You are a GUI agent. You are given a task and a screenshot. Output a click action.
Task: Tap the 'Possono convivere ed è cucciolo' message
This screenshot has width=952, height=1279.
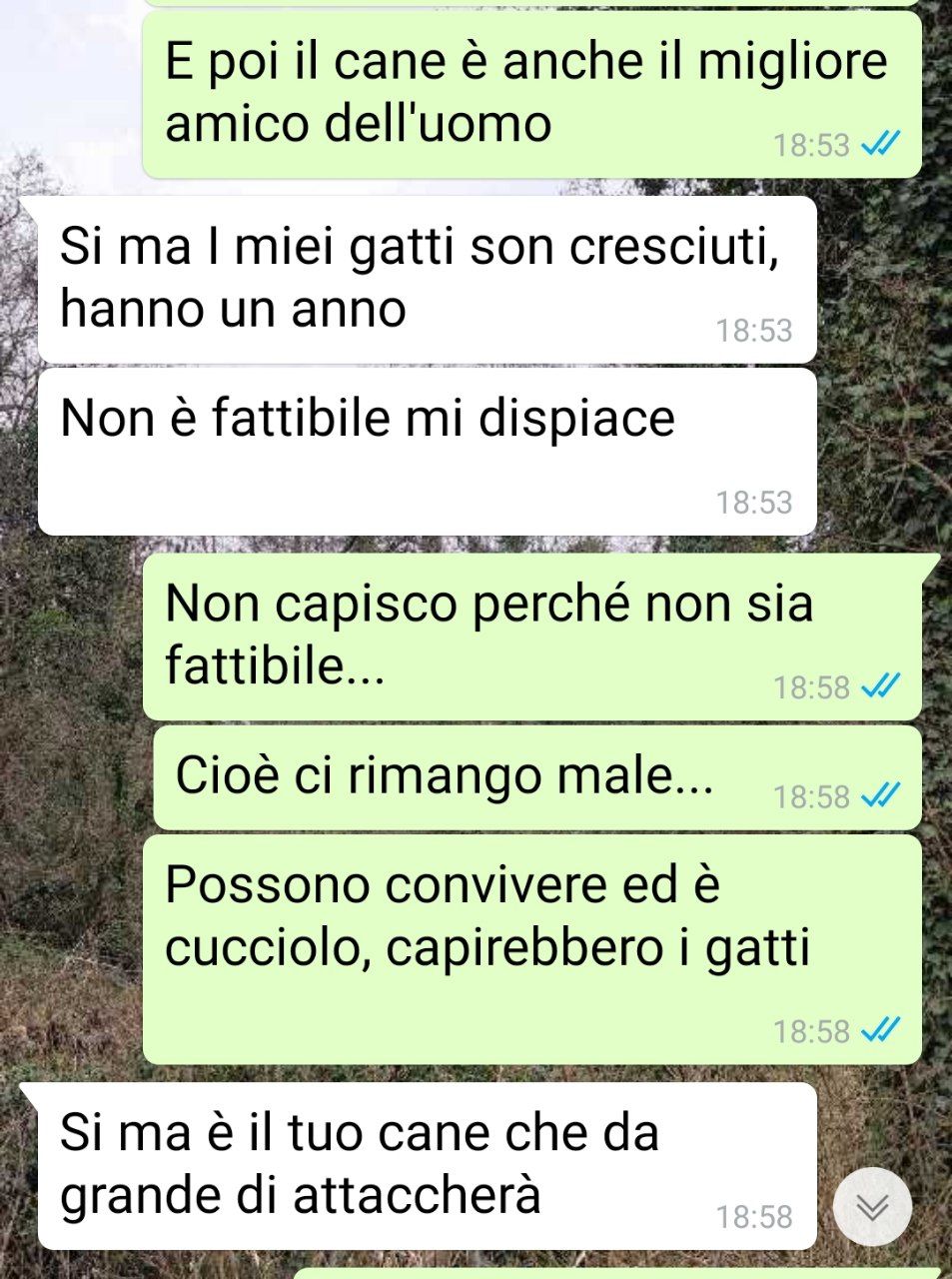pyautogui.click(x=531, y=949)
